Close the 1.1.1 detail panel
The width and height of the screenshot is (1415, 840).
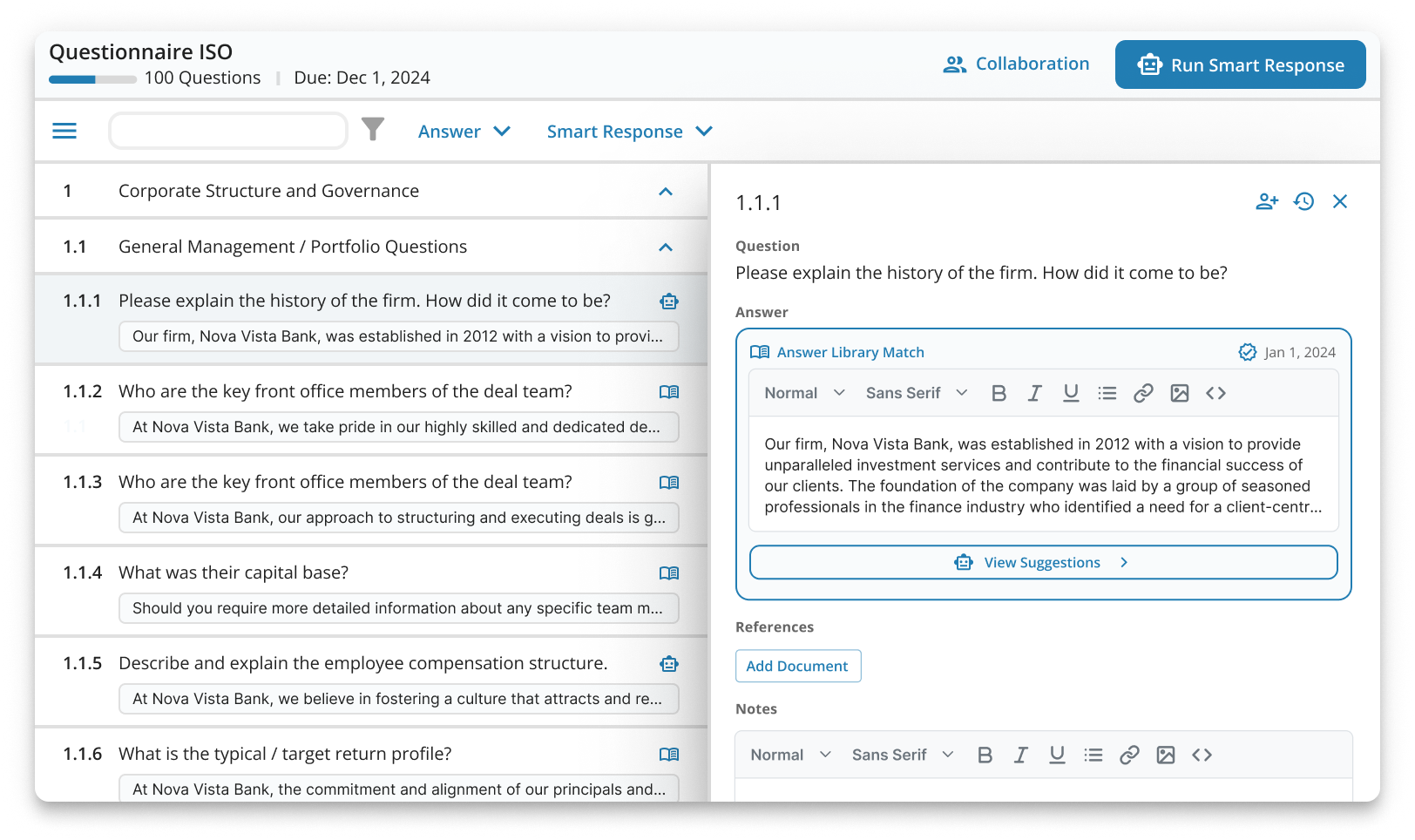click(1340, 201)
